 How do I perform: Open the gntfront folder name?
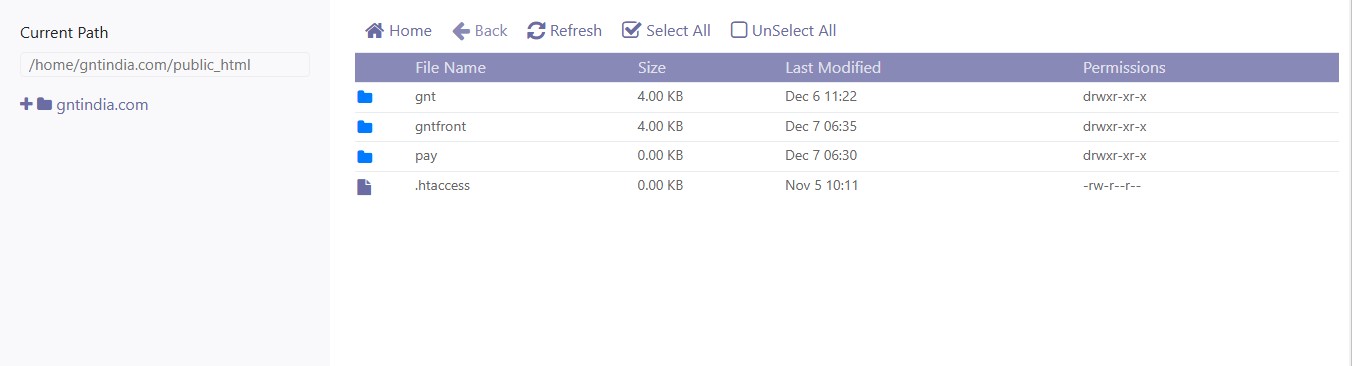point(440,127)
